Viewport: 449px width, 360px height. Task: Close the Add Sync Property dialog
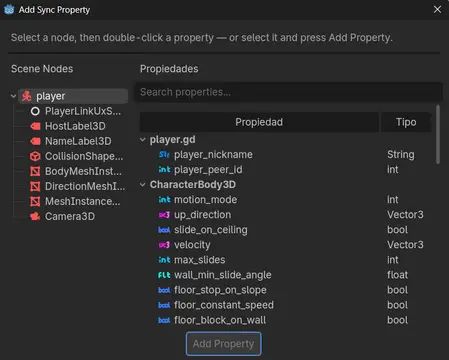(437, 9)
